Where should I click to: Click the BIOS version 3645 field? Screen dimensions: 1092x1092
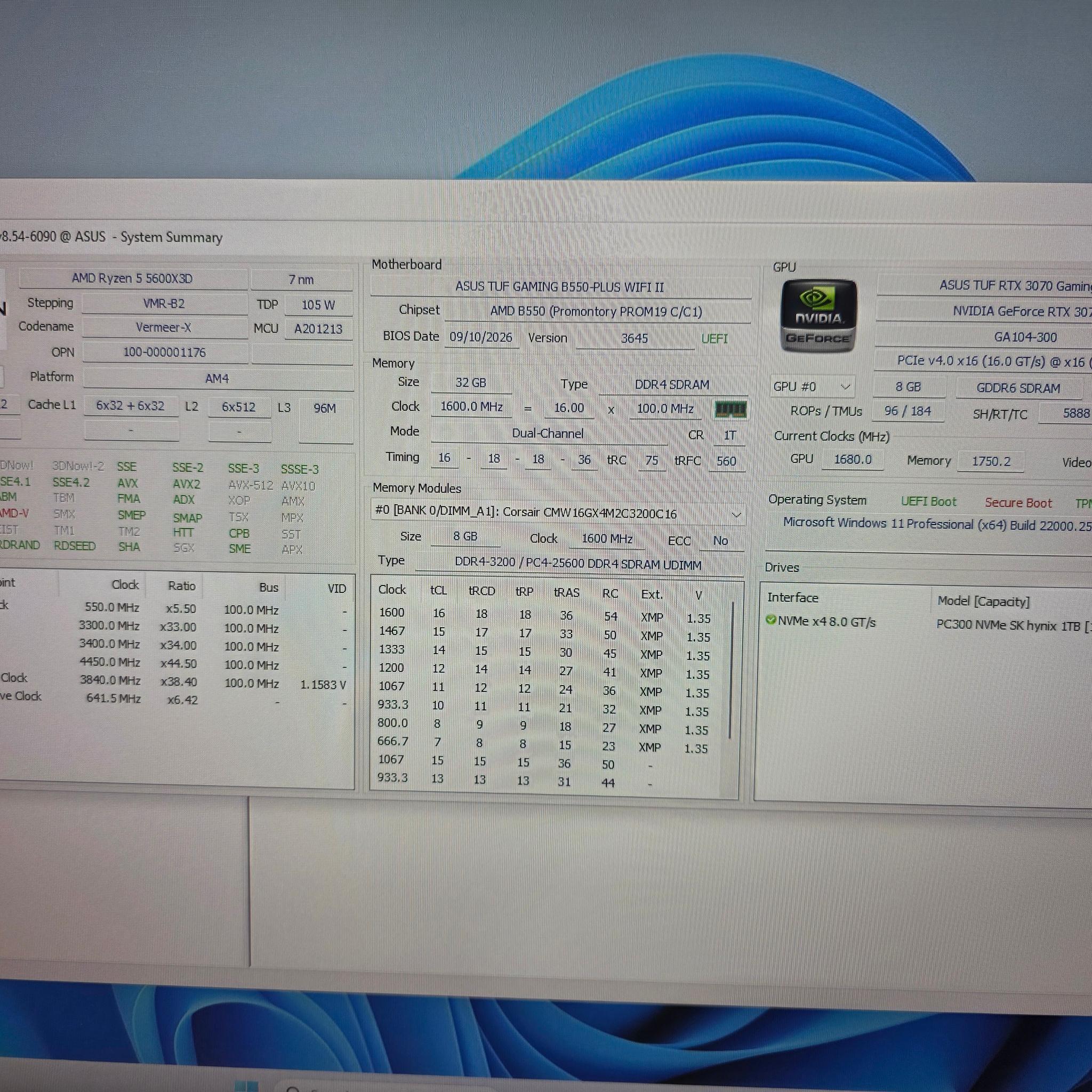click(634, 338)
